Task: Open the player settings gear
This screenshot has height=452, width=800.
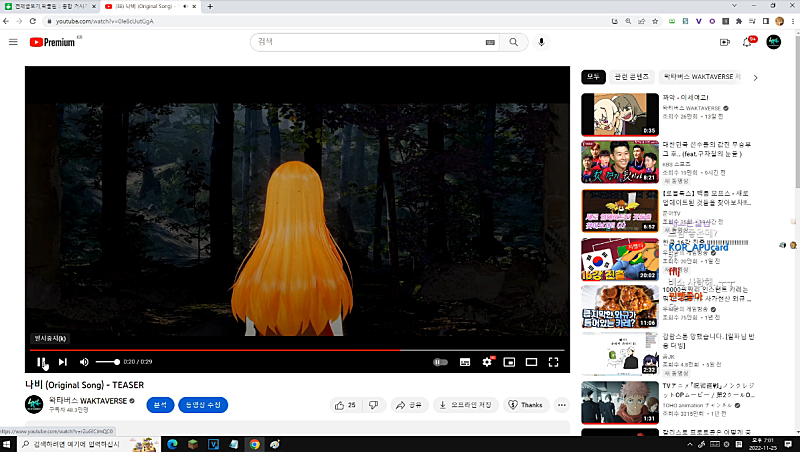Action: 487,362
